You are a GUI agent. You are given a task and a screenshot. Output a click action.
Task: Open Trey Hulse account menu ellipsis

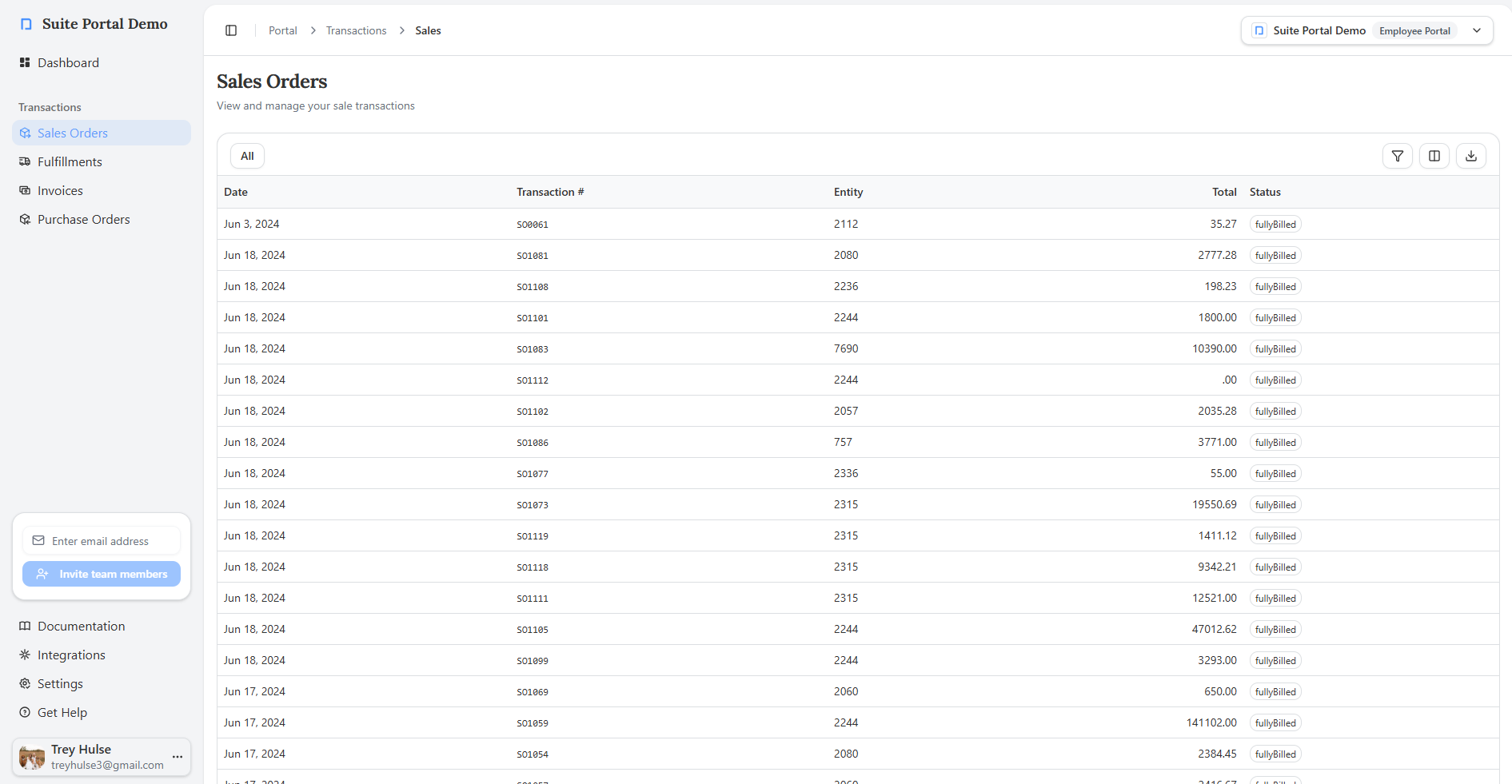click(178, 756)
